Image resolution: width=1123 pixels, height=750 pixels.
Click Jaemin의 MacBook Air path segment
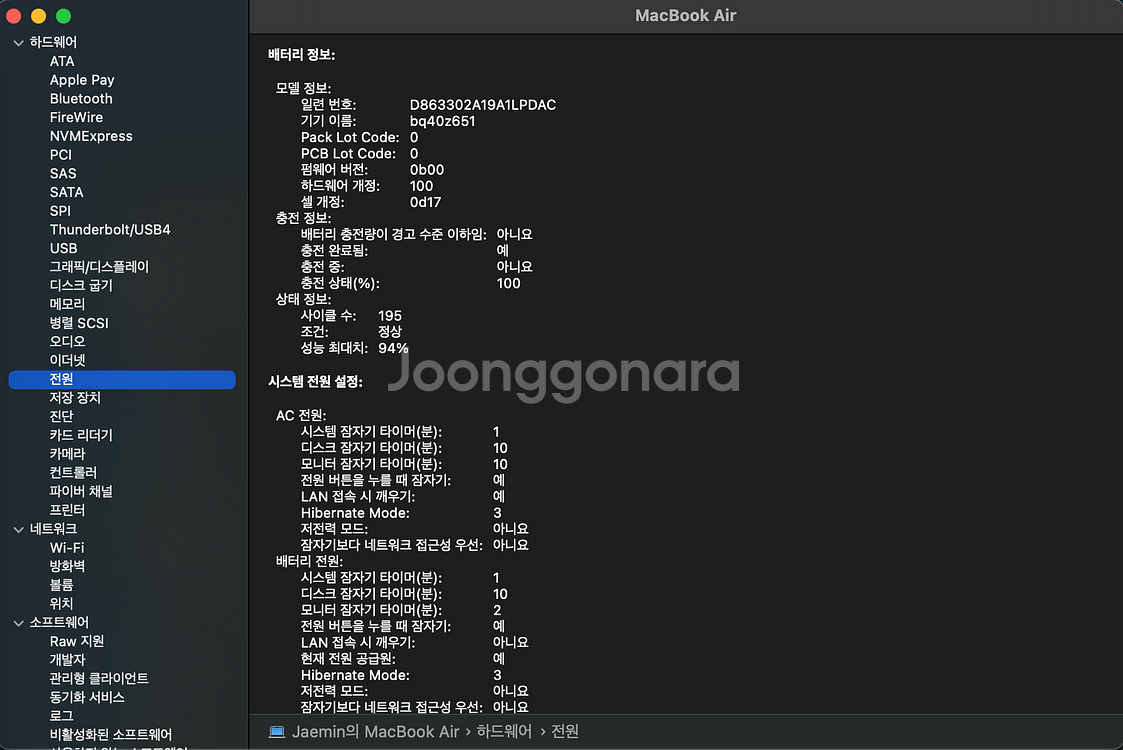click(375, 731)
